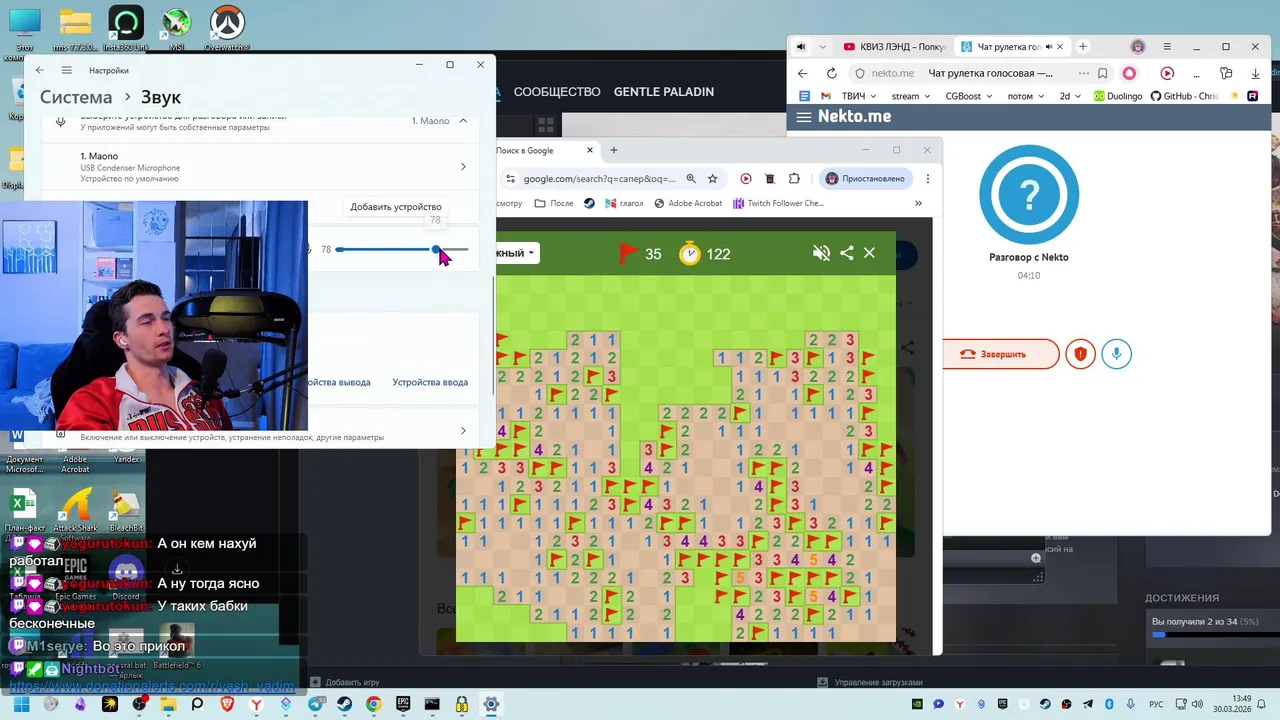Open the Windows Start button
Screen dimensions: 1280x720
coord(20,704)
